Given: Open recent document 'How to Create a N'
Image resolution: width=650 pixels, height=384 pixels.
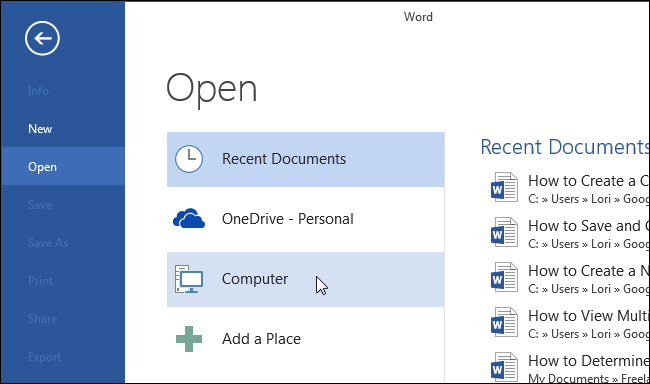Looking at the screenshot, I should tap(589, 271).
